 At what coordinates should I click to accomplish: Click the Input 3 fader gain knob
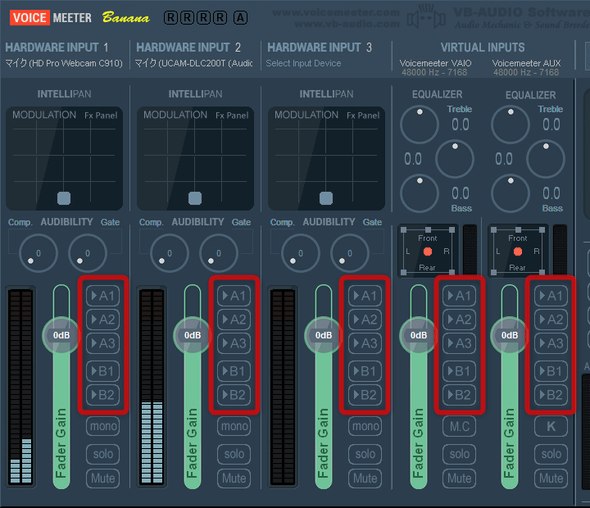323,335
